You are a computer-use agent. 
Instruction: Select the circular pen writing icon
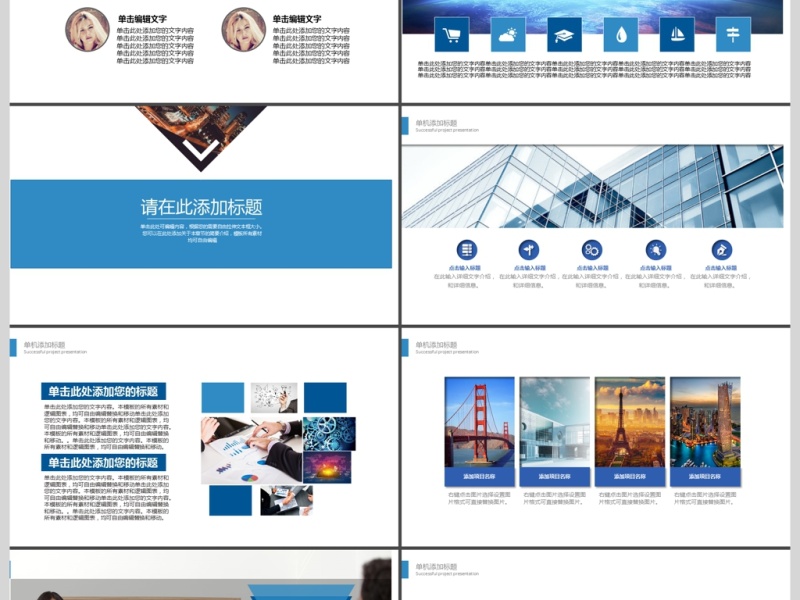(723, 250)
